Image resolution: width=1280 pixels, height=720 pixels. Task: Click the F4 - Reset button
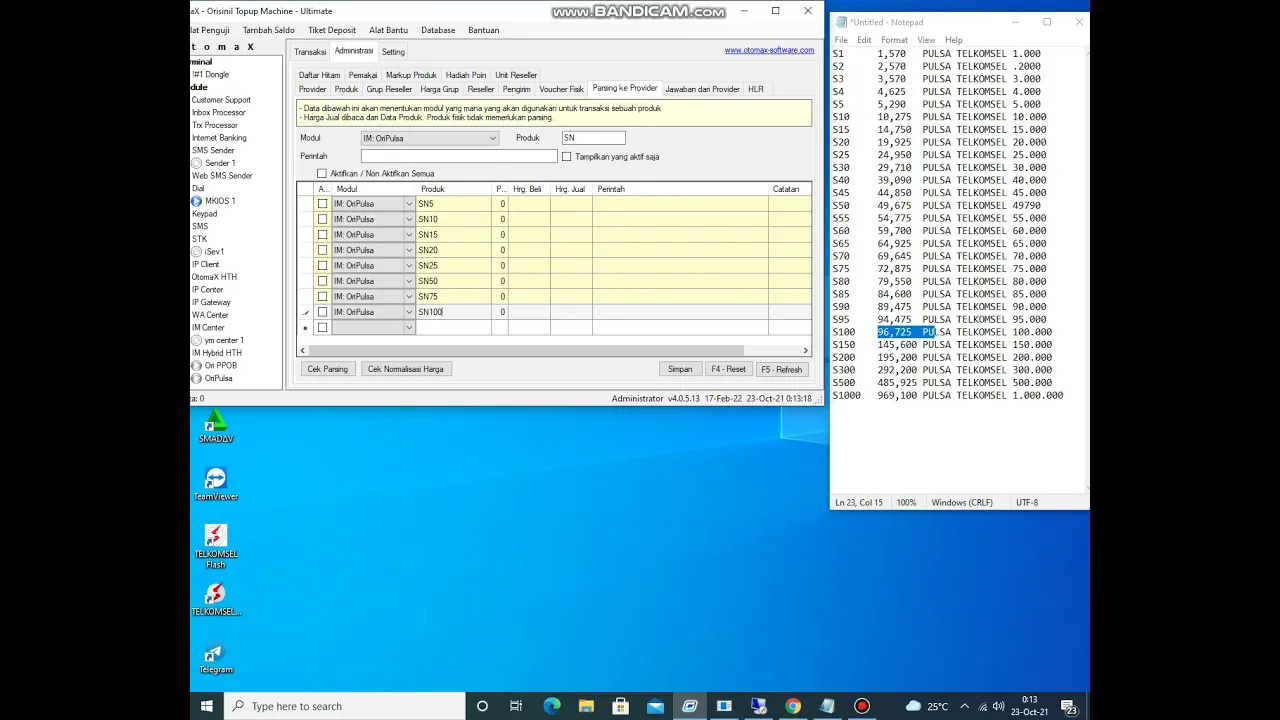tap(728, 369)
